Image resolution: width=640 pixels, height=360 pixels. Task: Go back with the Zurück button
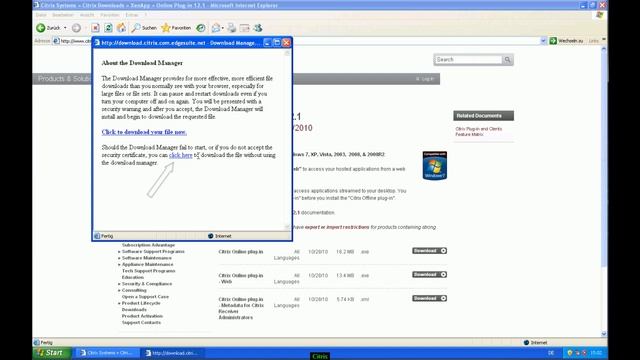coord(48,28)
